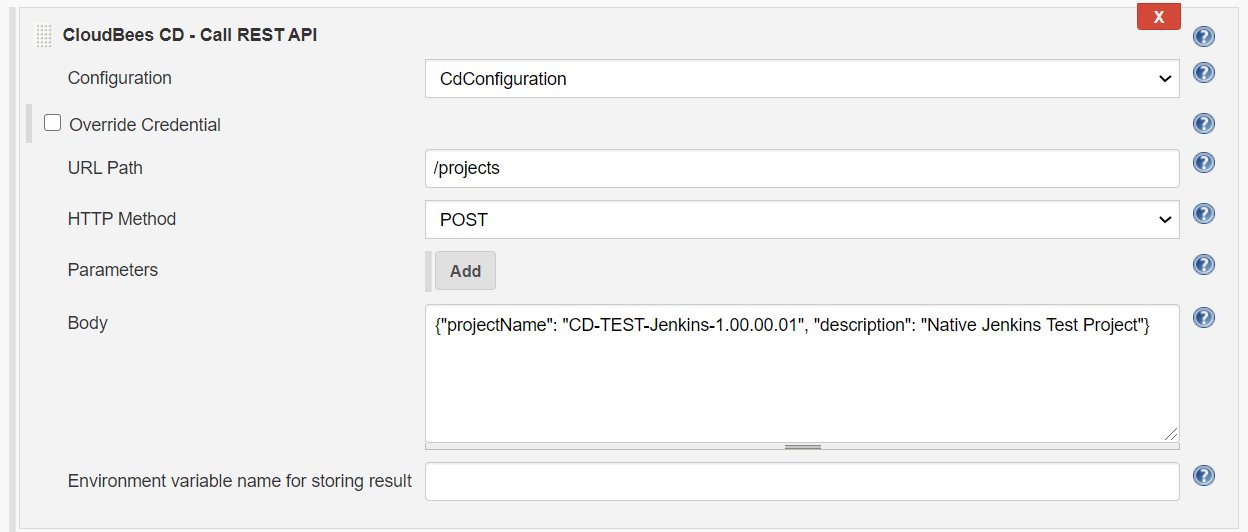Open help for the Configuration field
This screenshot has width=1248, height=532.
tap(1204, 73)
